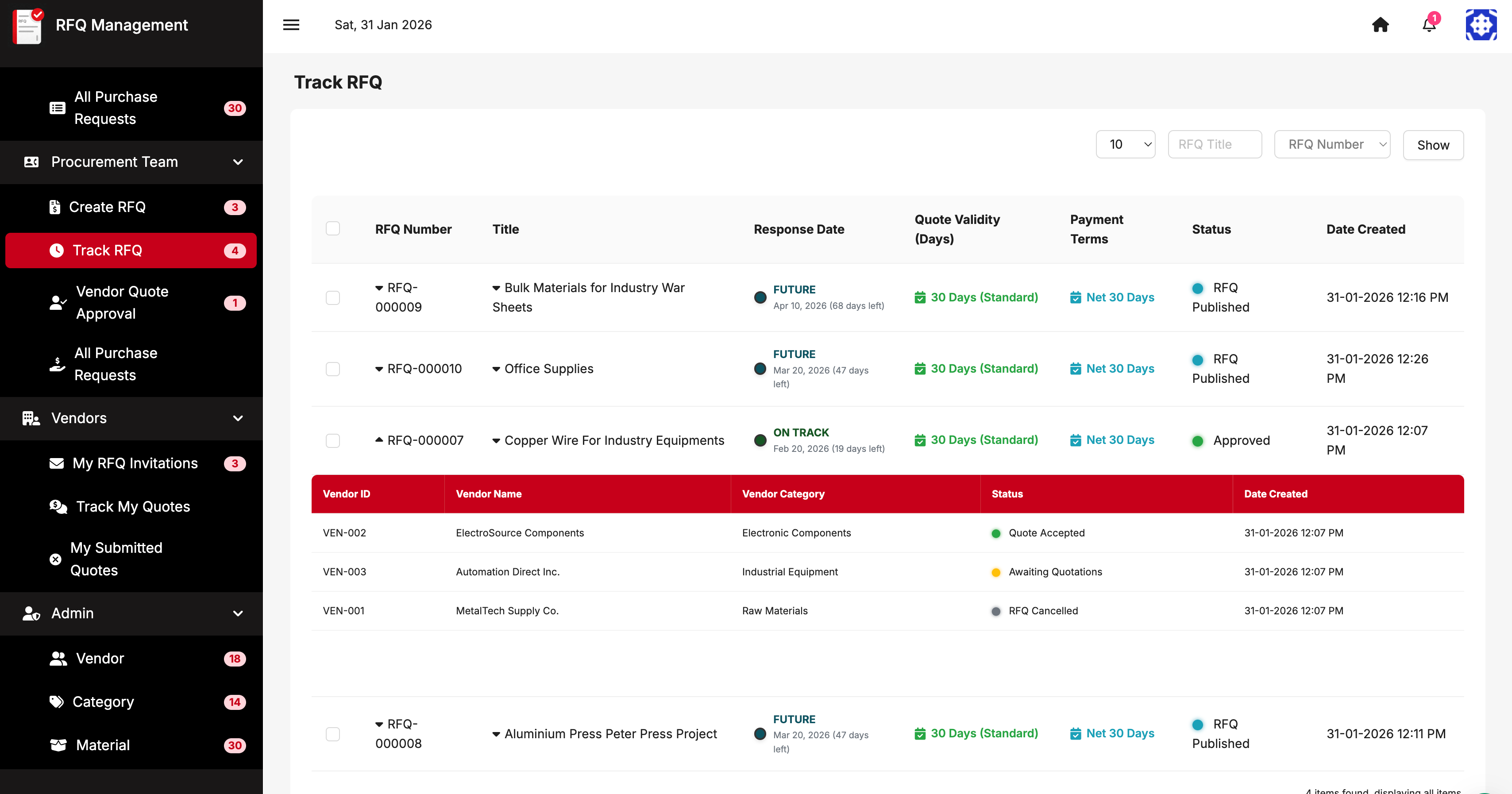Image resolution: width=1512 pixels, height=794 pixels.
Task: Open the RFQ Number filter dropdown
Action: coord(1332,144)
